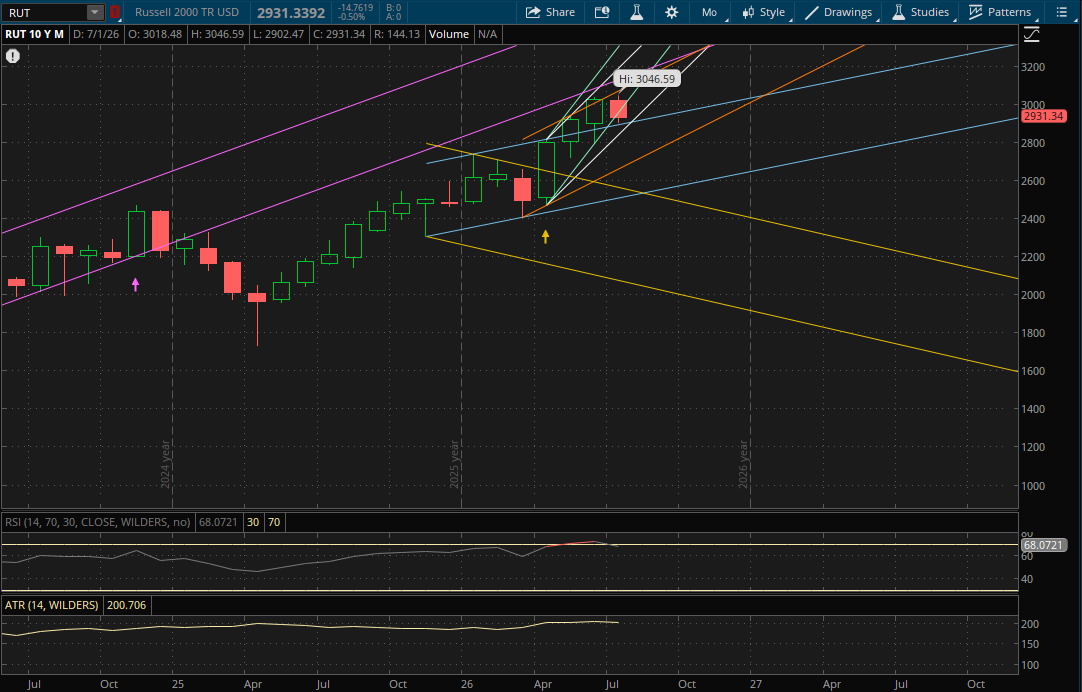Click the 1000 price axis label
Image resolution: width=1082 pixels, height=692 pixels.
point(1033,486)
